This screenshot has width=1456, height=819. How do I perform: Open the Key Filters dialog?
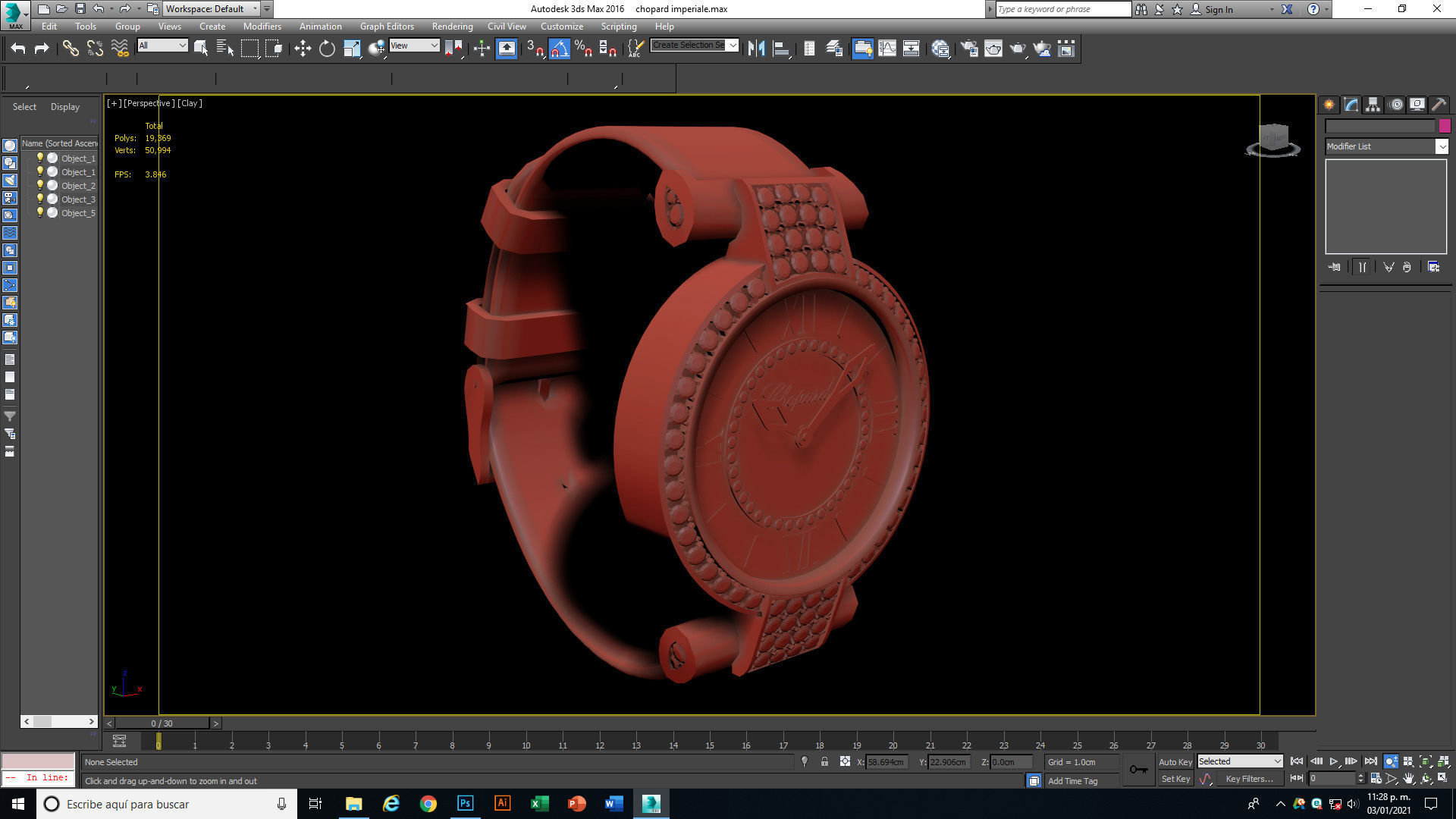(1249, 779)
